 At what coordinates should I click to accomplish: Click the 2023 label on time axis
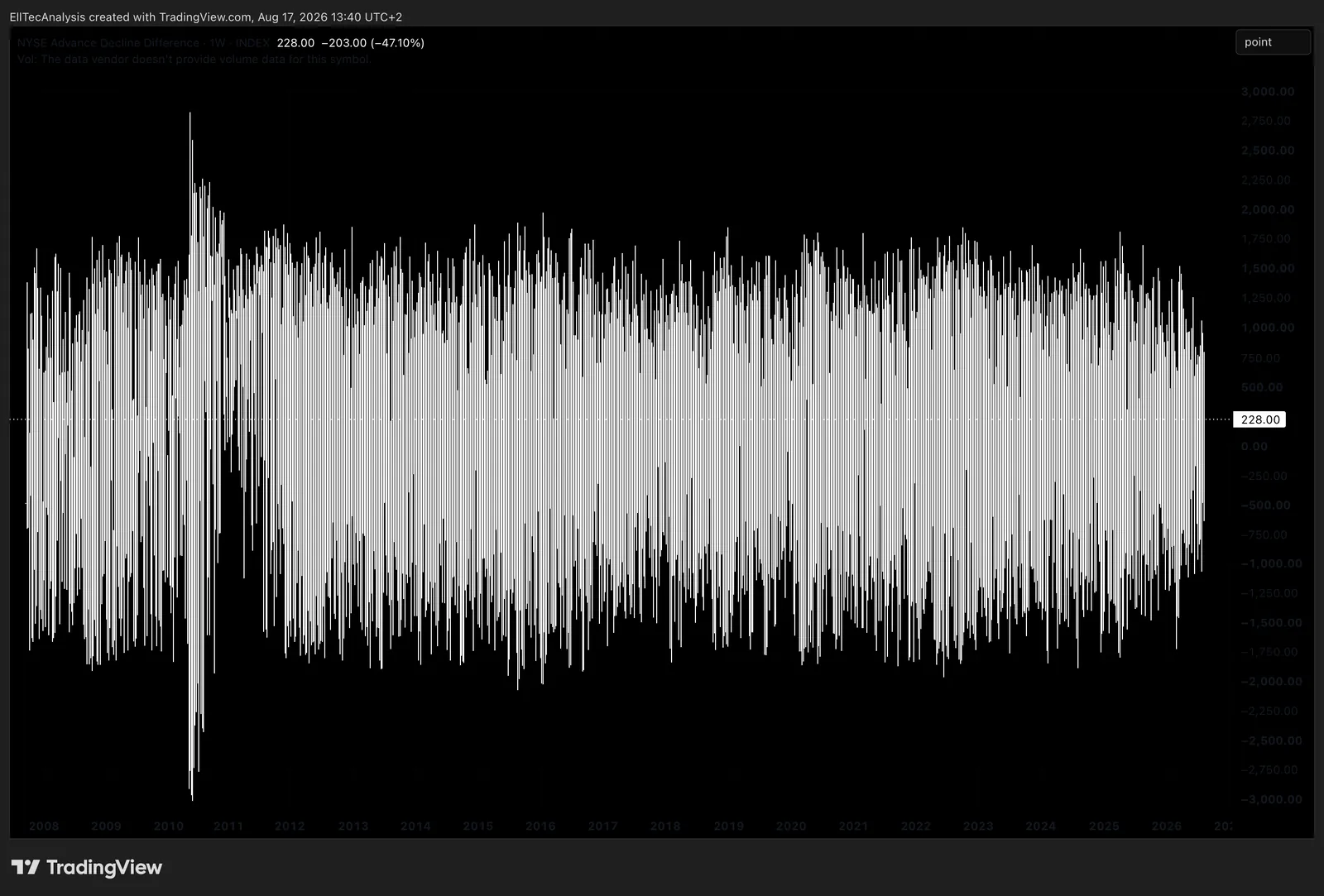pos(978,826)
